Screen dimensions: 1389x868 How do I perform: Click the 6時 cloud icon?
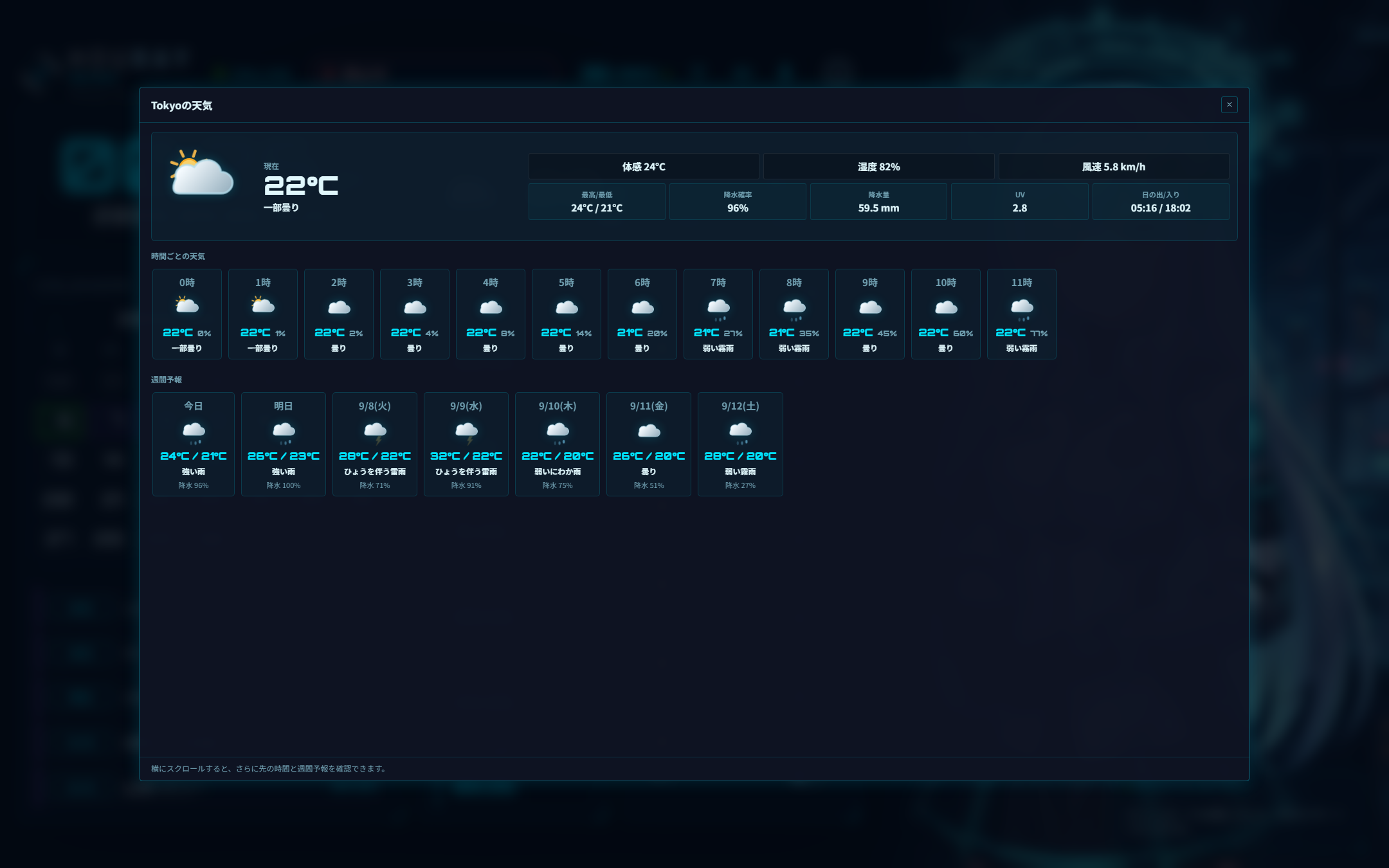(x=642, y=307)
